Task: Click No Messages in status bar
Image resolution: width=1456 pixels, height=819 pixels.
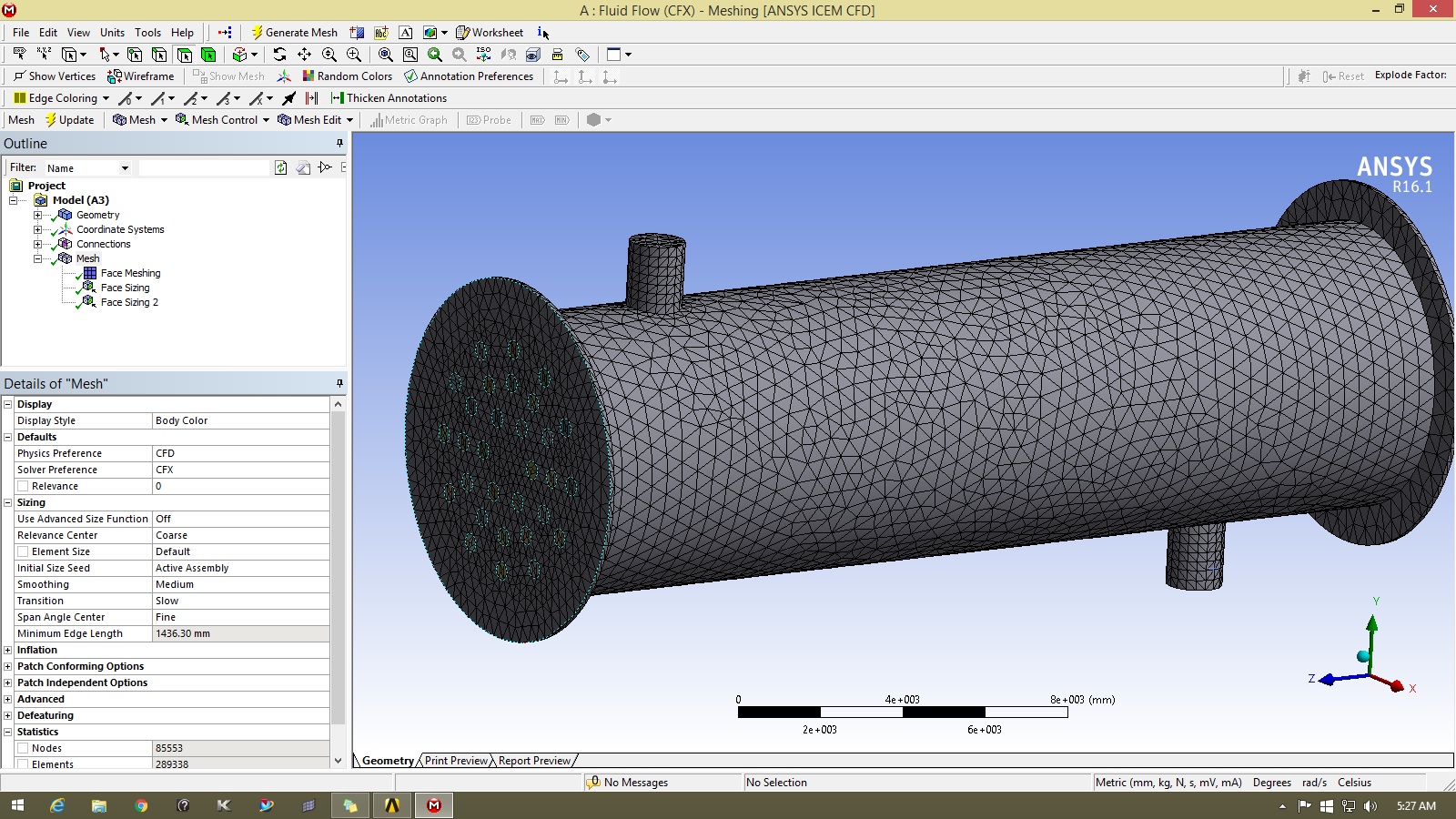Action: [635, 783]
